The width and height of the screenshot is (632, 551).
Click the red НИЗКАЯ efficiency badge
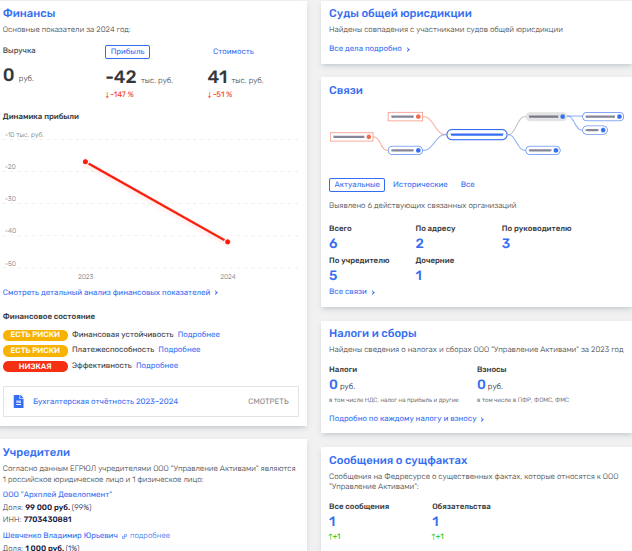click(x=35, y=366)
